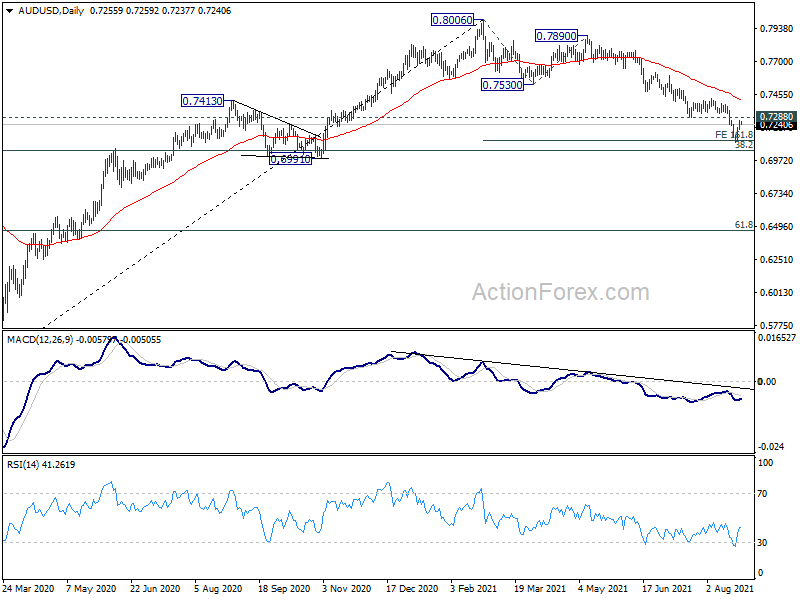The image size is (800, 600).
Task: Click the 0.77000 price axis value
Action: pos(777,61)
